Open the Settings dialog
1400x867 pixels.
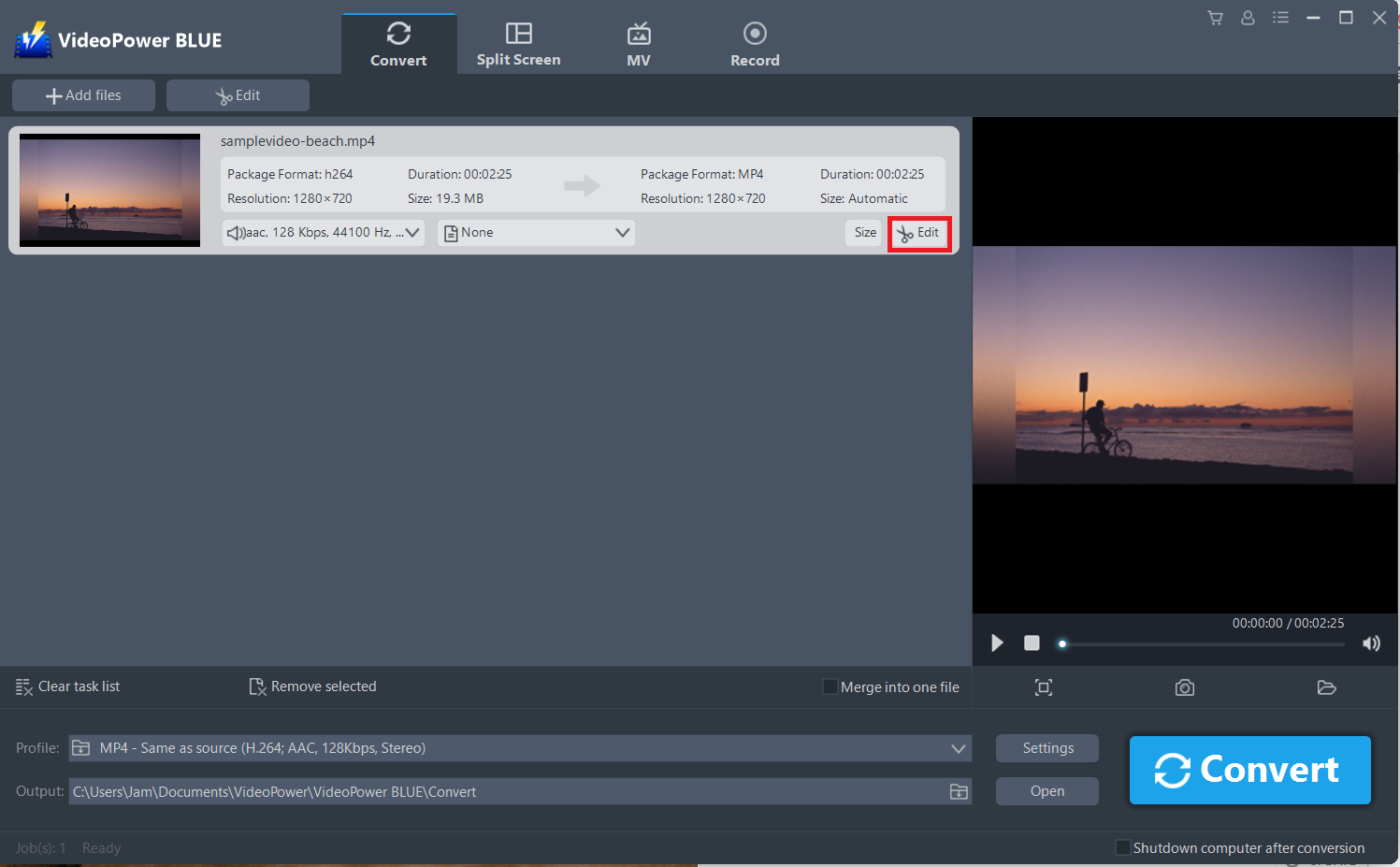pyautogui.click(x=1046, y=747)
